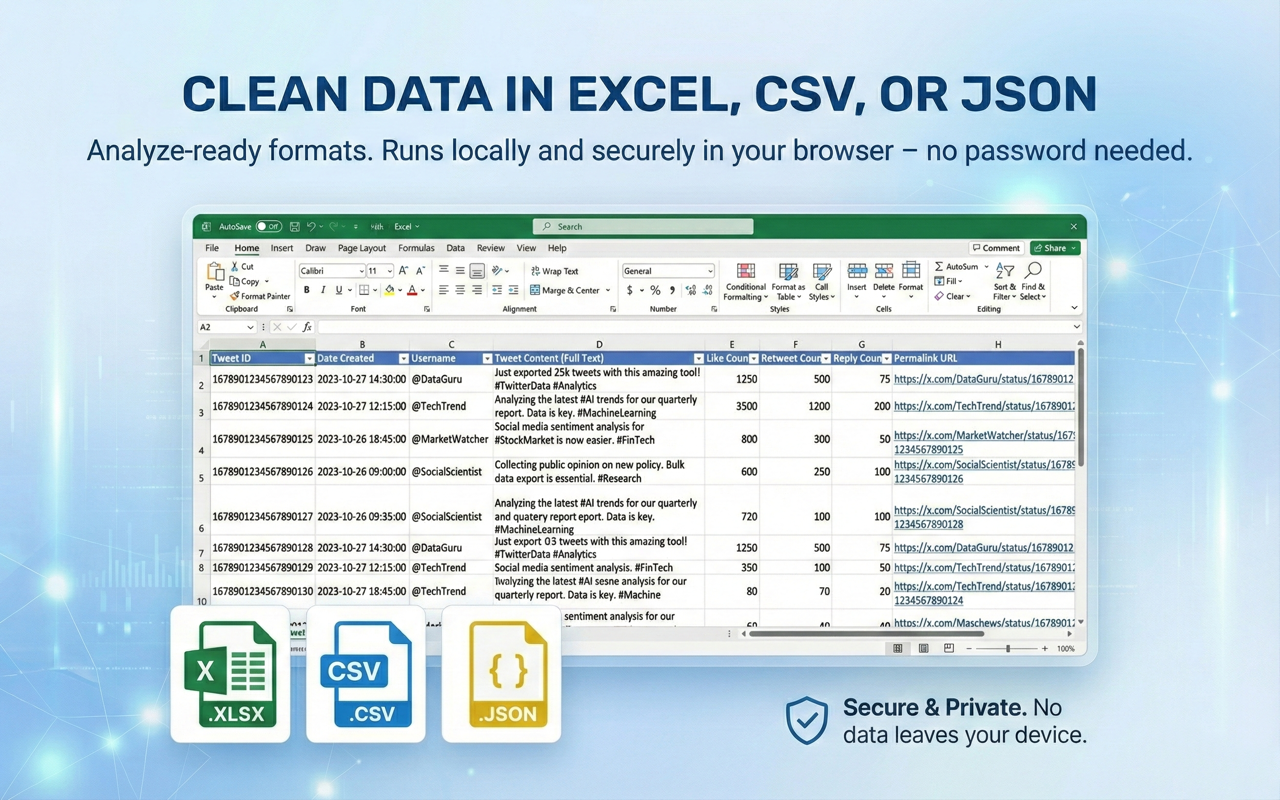Increase font size with the larger A icon
Viewport: 1280px width, 800px height.
pos(404,271)
